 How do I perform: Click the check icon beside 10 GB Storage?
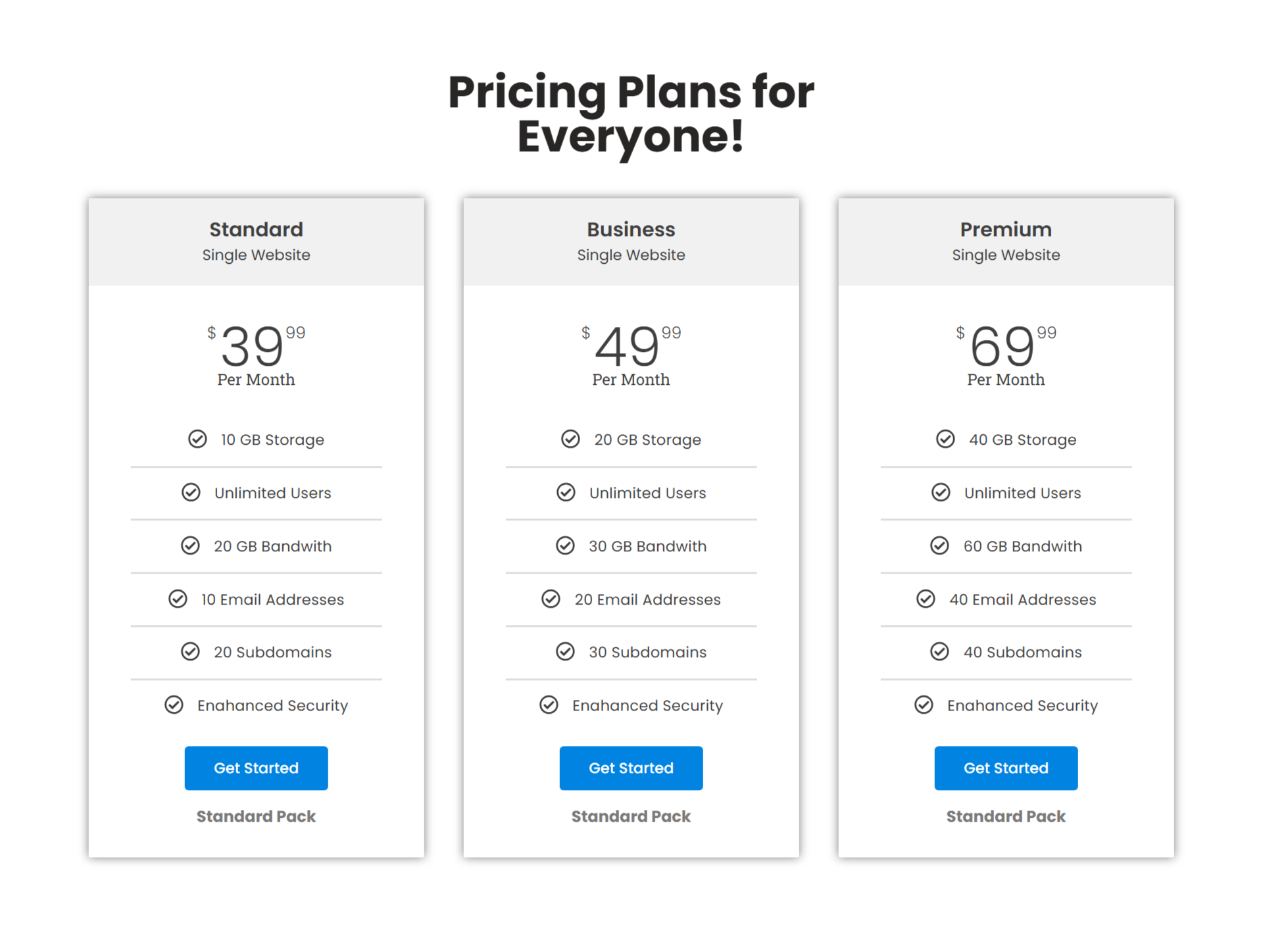click(197, 439)
